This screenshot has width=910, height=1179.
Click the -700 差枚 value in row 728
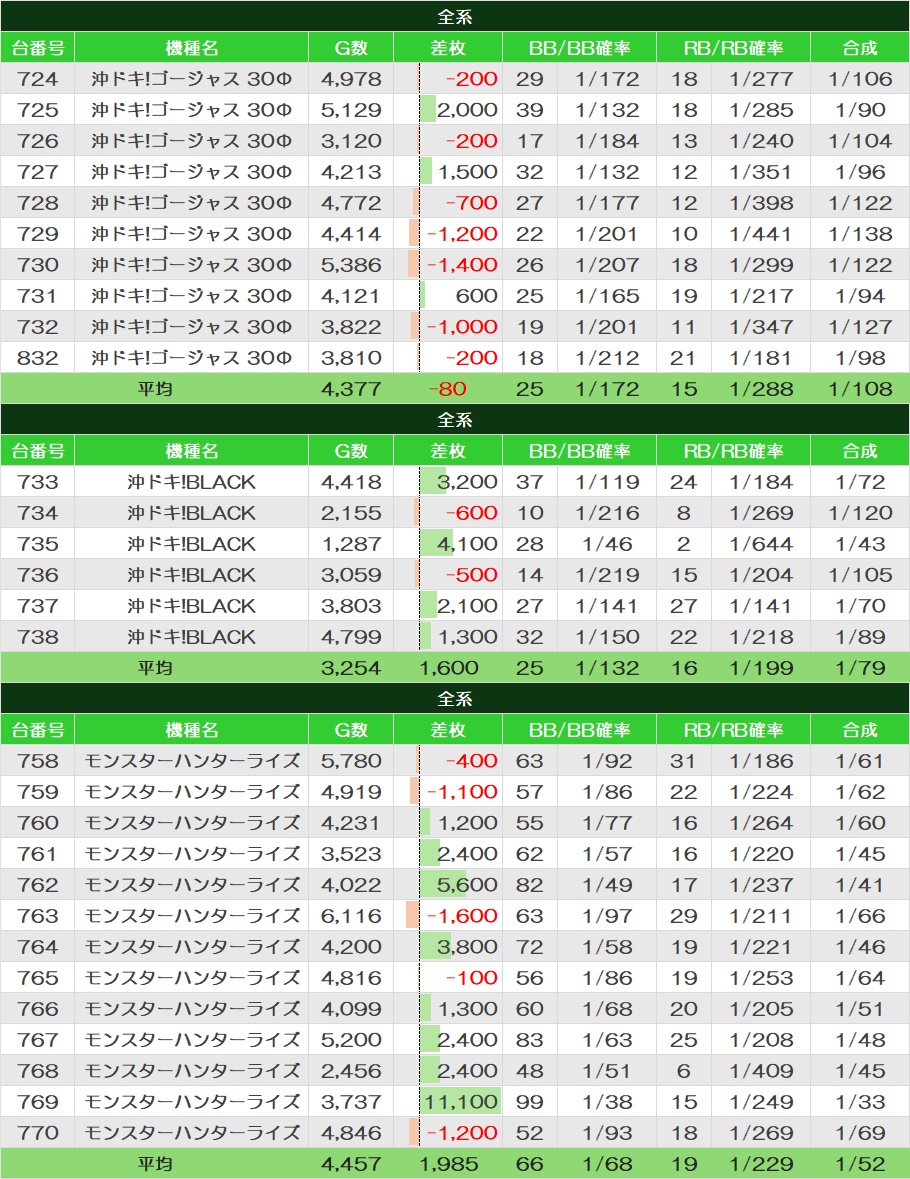click(472, 203)
